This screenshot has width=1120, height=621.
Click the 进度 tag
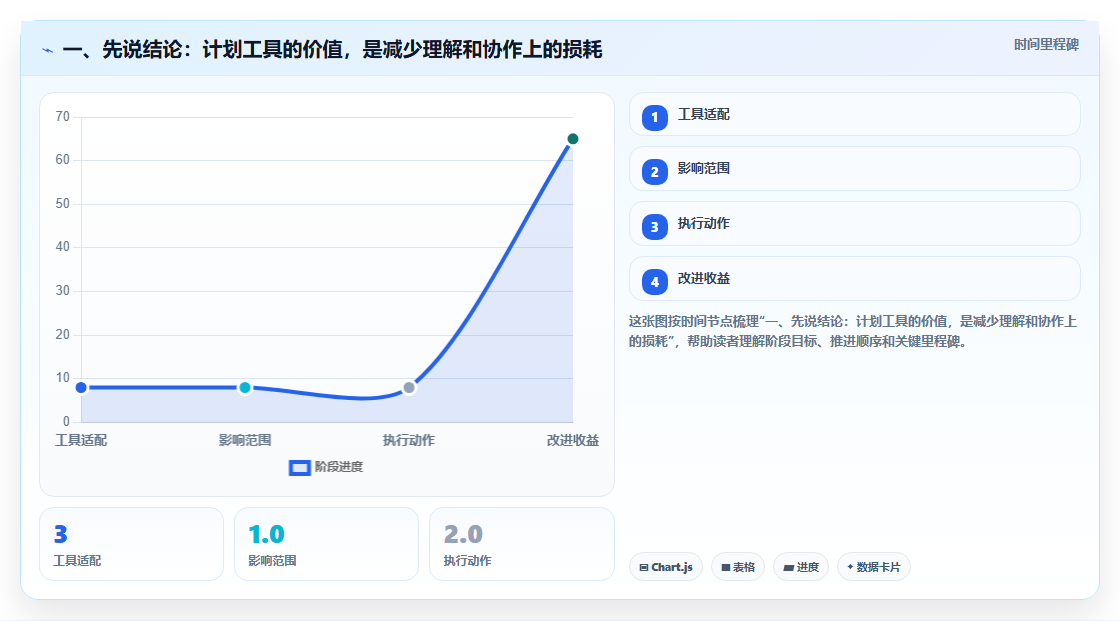[801, 567]
